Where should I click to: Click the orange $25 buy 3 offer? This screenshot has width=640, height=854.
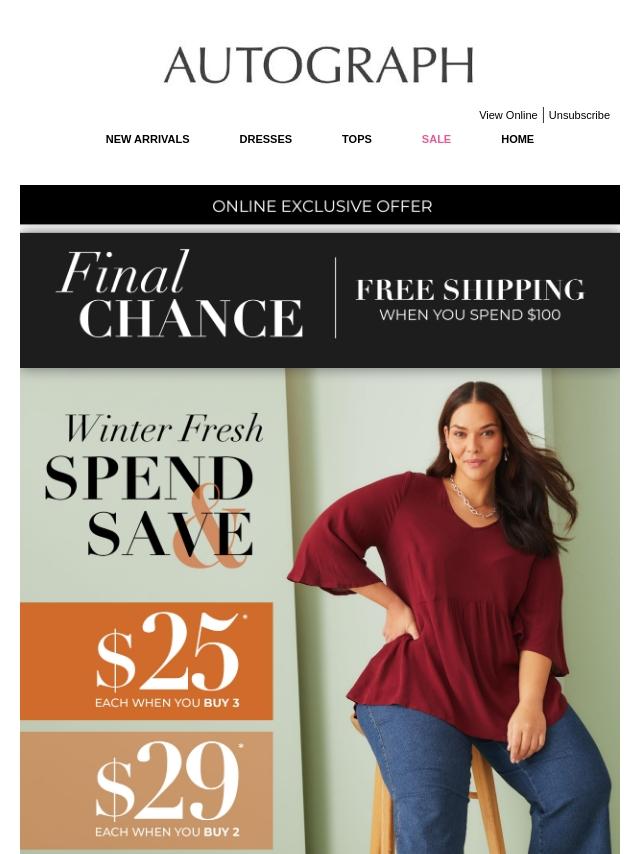coord(147,661)
